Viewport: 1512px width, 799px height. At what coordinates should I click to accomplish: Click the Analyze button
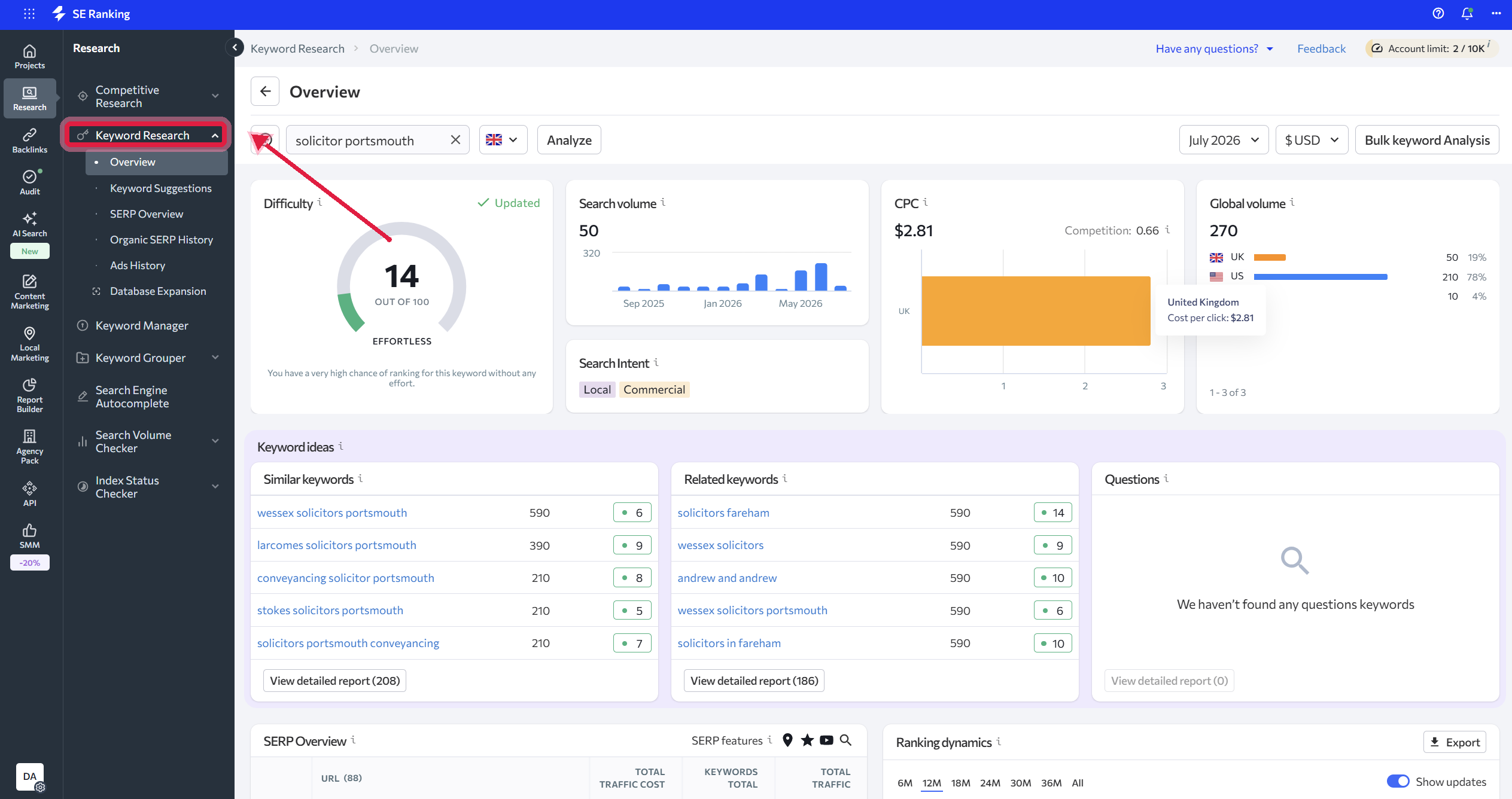569,140
